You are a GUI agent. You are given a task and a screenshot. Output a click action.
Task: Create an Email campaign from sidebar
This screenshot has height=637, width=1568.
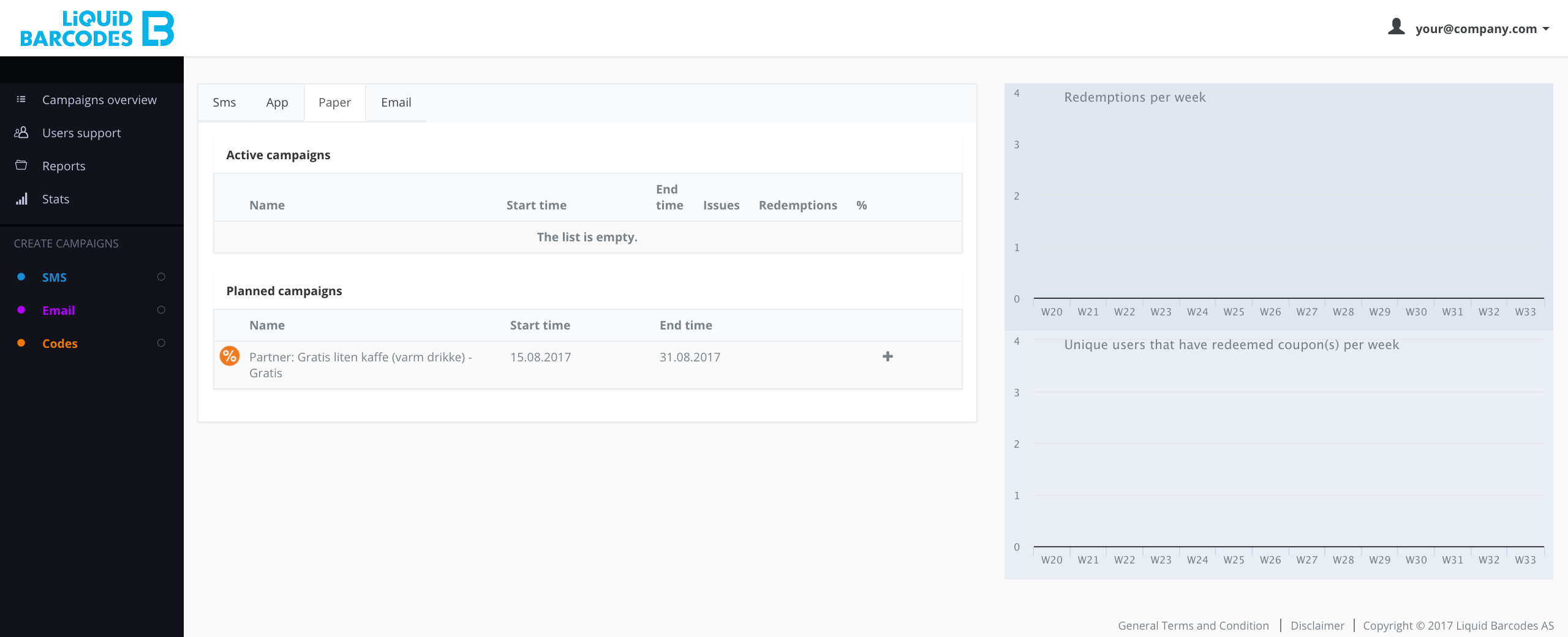59,311
